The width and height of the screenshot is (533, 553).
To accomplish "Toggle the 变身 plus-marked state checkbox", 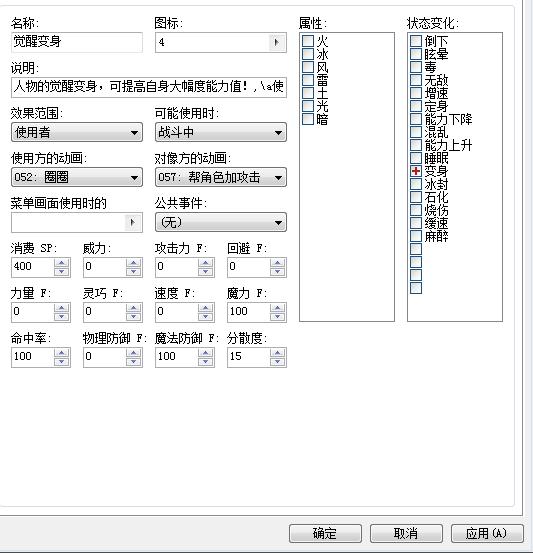I will (416, 171).
